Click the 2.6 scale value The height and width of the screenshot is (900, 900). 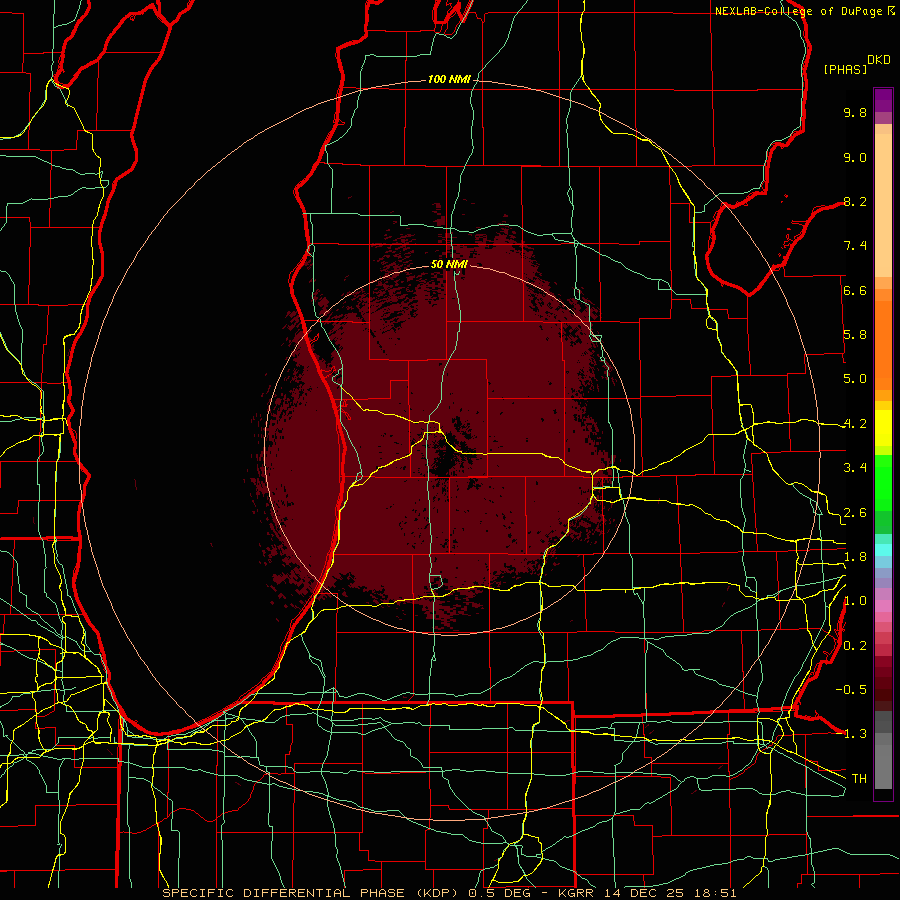[855, 513]
